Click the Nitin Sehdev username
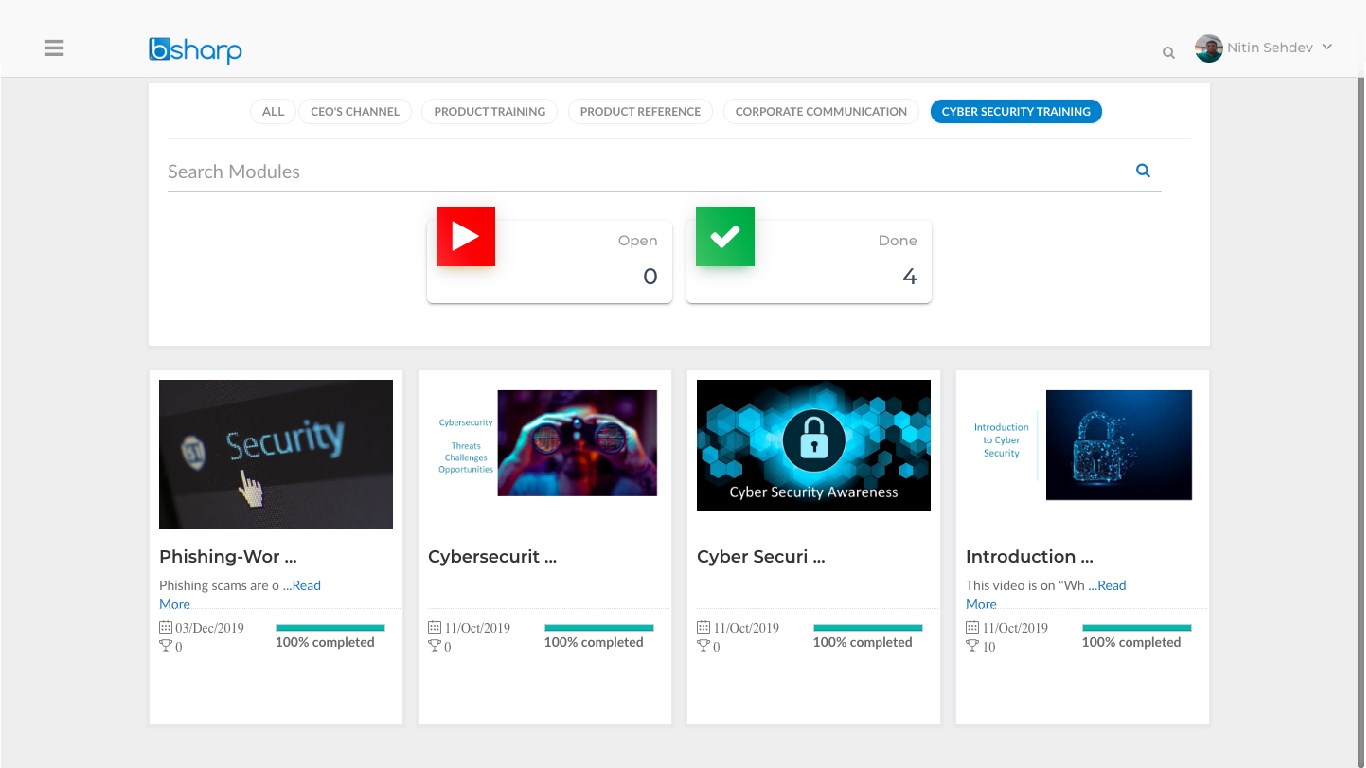The height and width of the screenshot is (768, 1366). pyautogui.click(x=1270, y=48)
